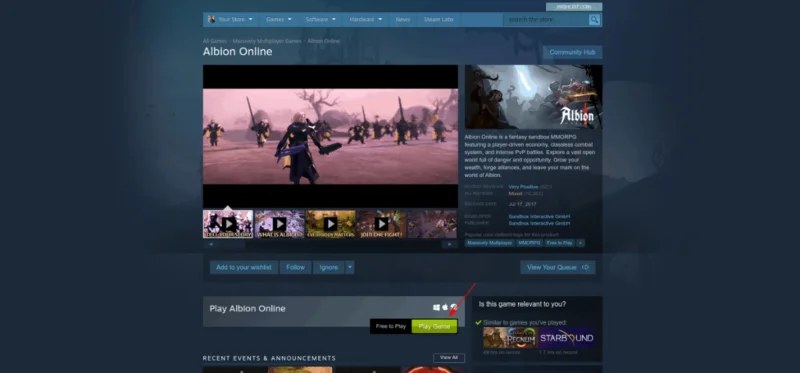The height and width of the screenshot is (373, 800).
Task: Open the Your Store dropdown menu
Action: (x=235, y=19)
